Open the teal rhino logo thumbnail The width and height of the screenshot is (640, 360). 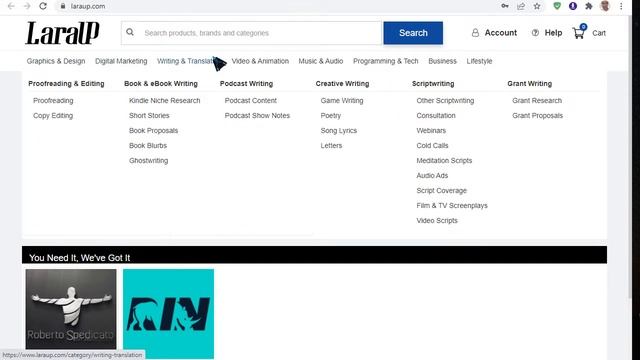click(168, 313)
